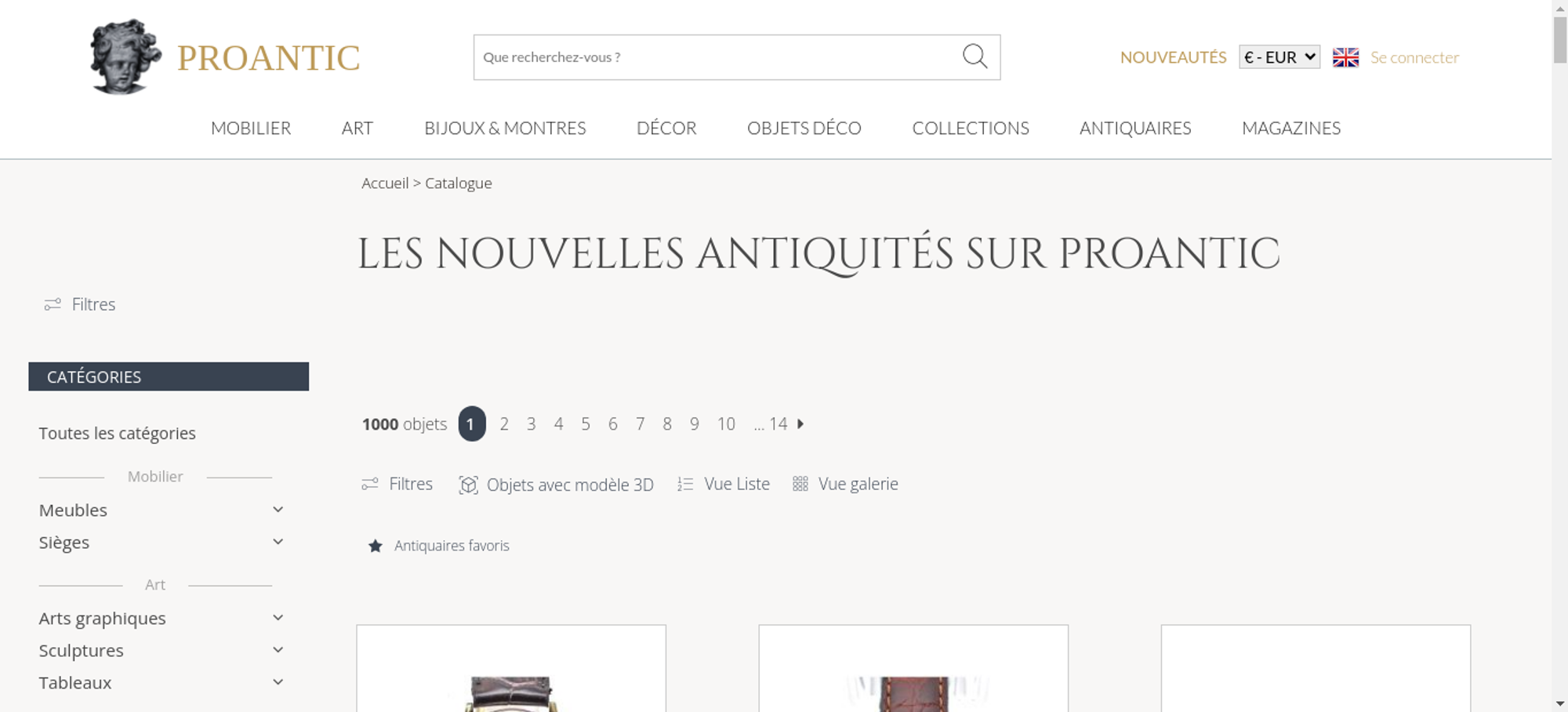Go to next page arrow in pagination
The width and height of the screenshot is (1568, 712).
(800, 423)
